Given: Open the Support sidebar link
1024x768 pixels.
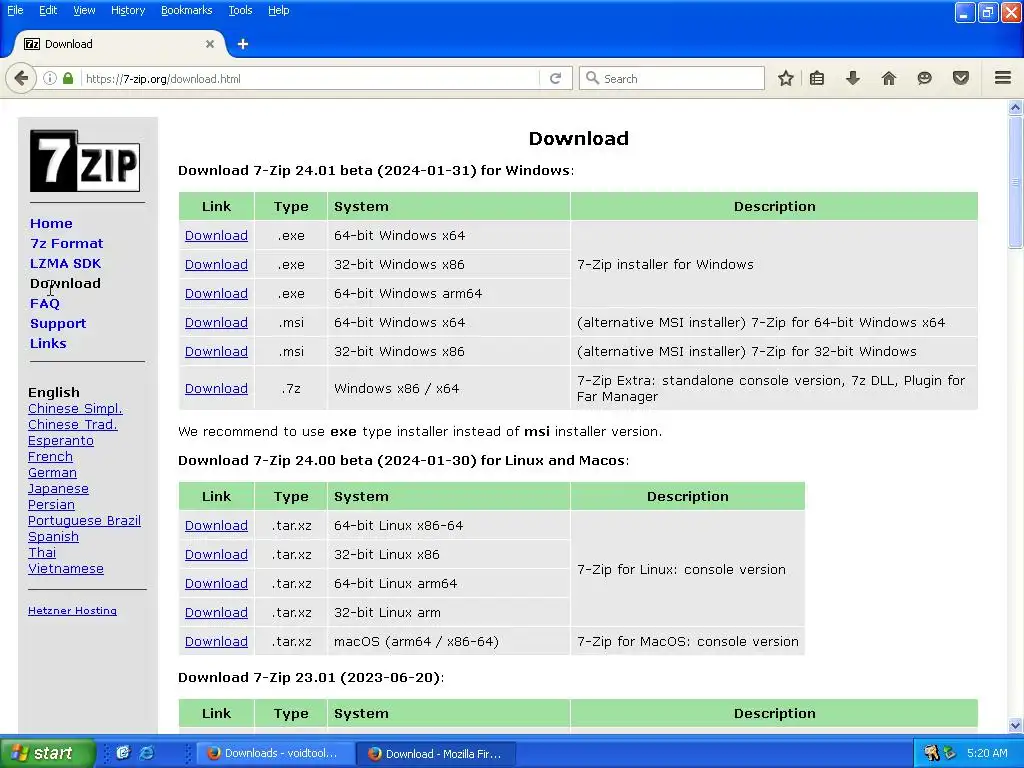Looking at the screenshot, I should 57,323.
